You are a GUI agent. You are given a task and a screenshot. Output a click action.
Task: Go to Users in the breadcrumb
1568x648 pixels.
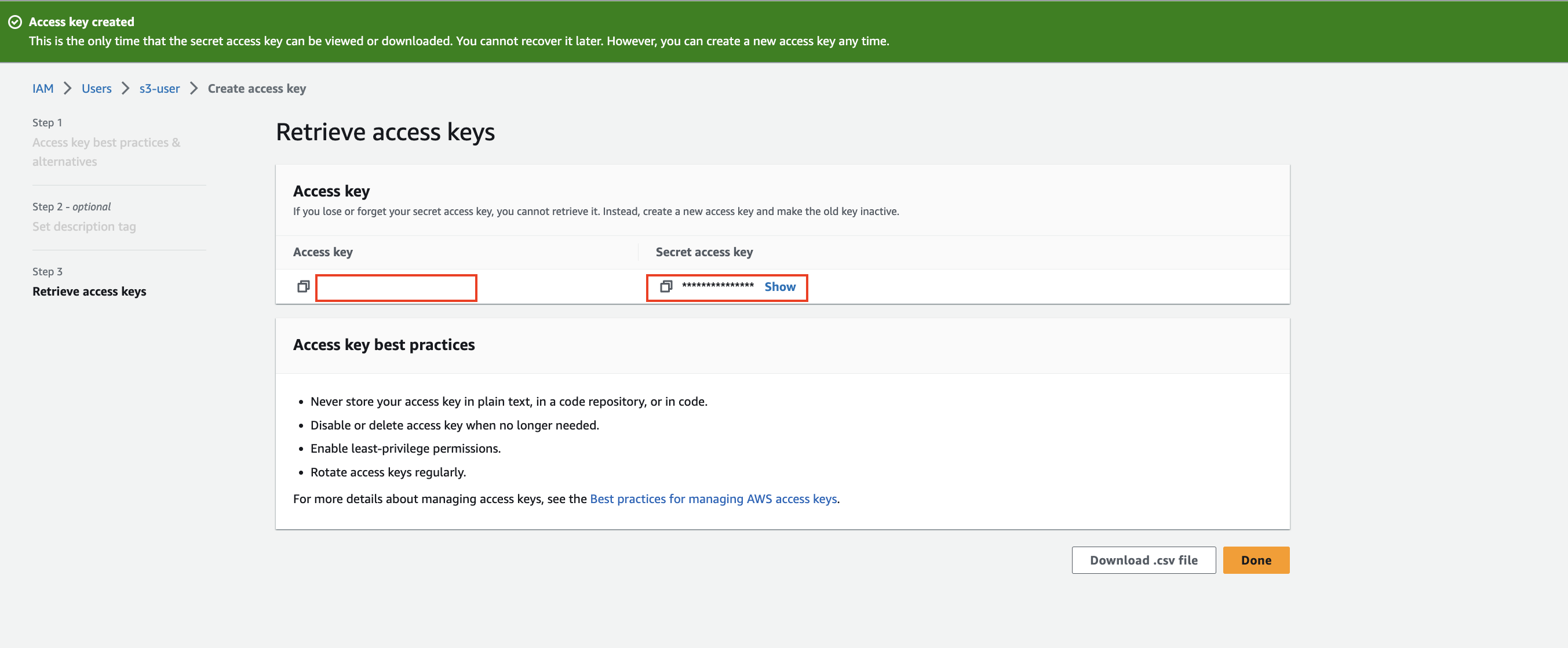pyautogui.click(x=96, y=88)
